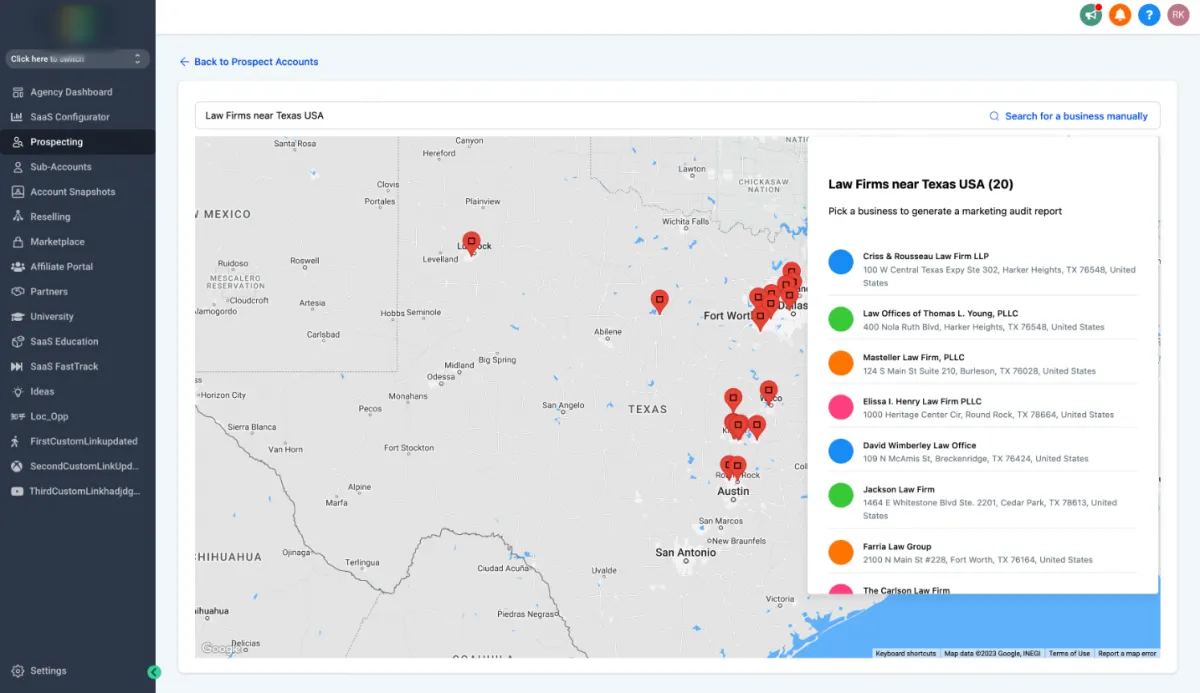Click the green circle for Thomas L. Young
Viewport: 1200px width, 693px height.
pyautogui.click(x=841, y=319)
